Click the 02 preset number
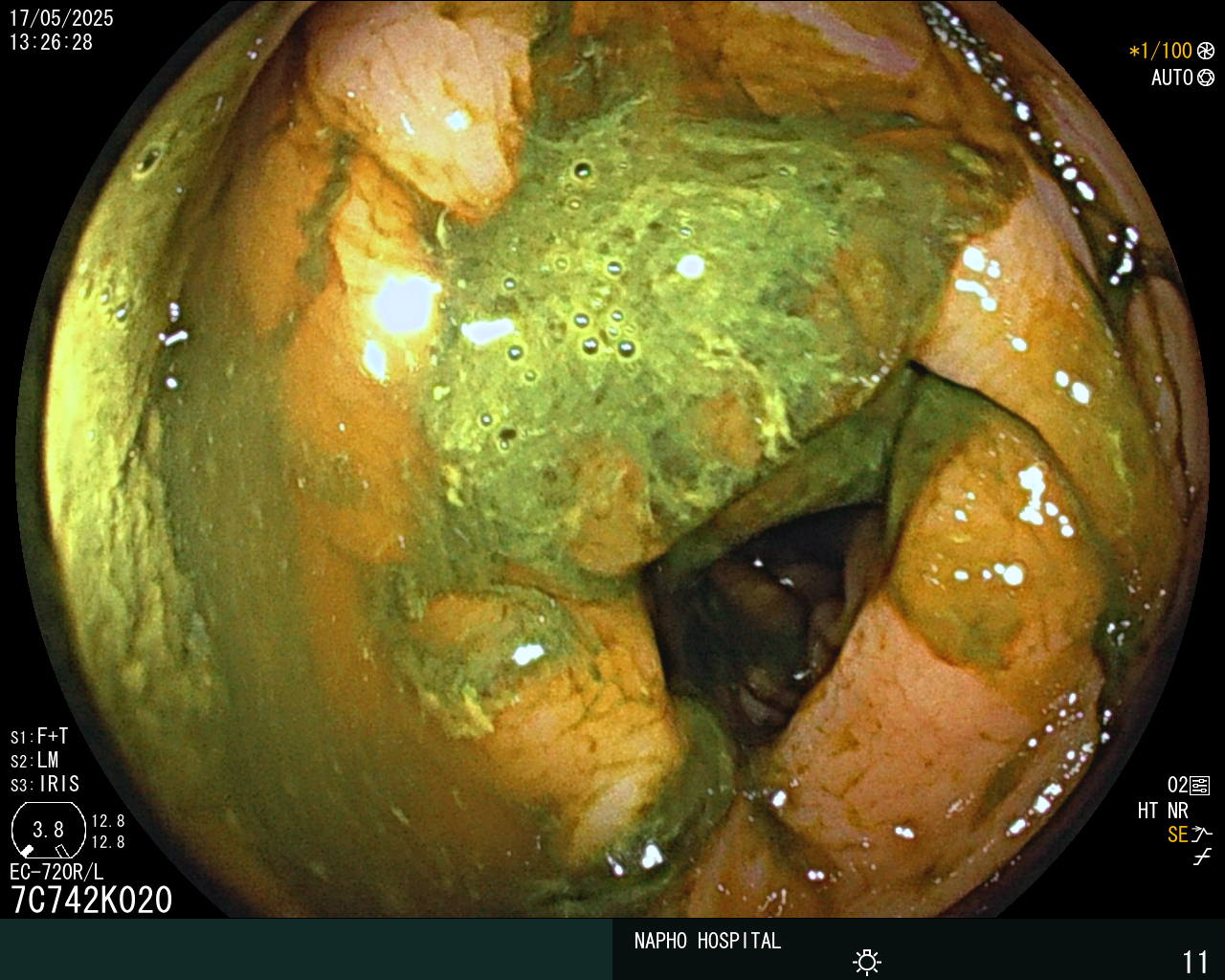This screenshot has height=980, width=1225. pyautogui.click(x=1177, y=786)
